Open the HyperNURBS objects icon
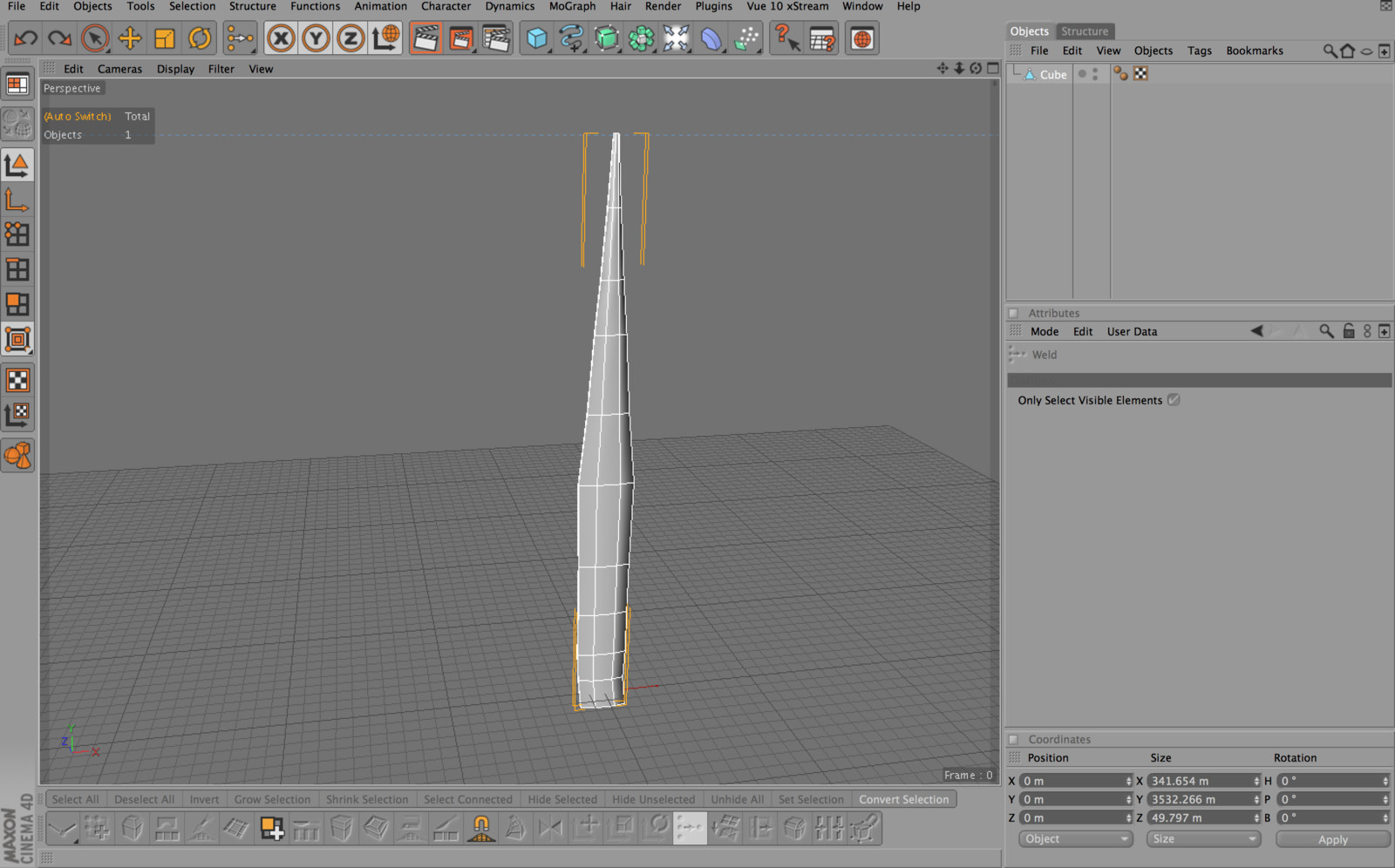The image size is (1395, 868). (607, 38)
